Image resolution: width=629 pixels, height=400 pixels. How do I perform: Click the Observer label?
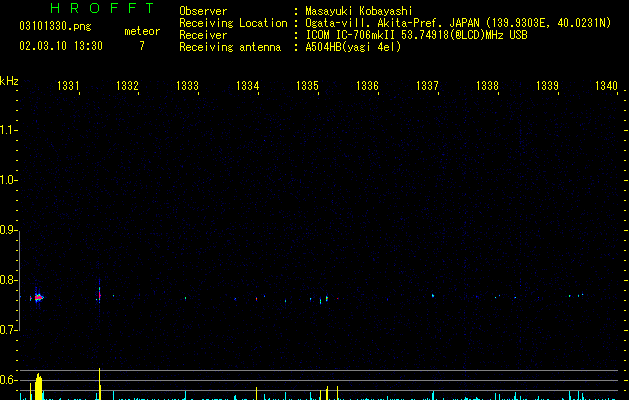coord(203,11)
